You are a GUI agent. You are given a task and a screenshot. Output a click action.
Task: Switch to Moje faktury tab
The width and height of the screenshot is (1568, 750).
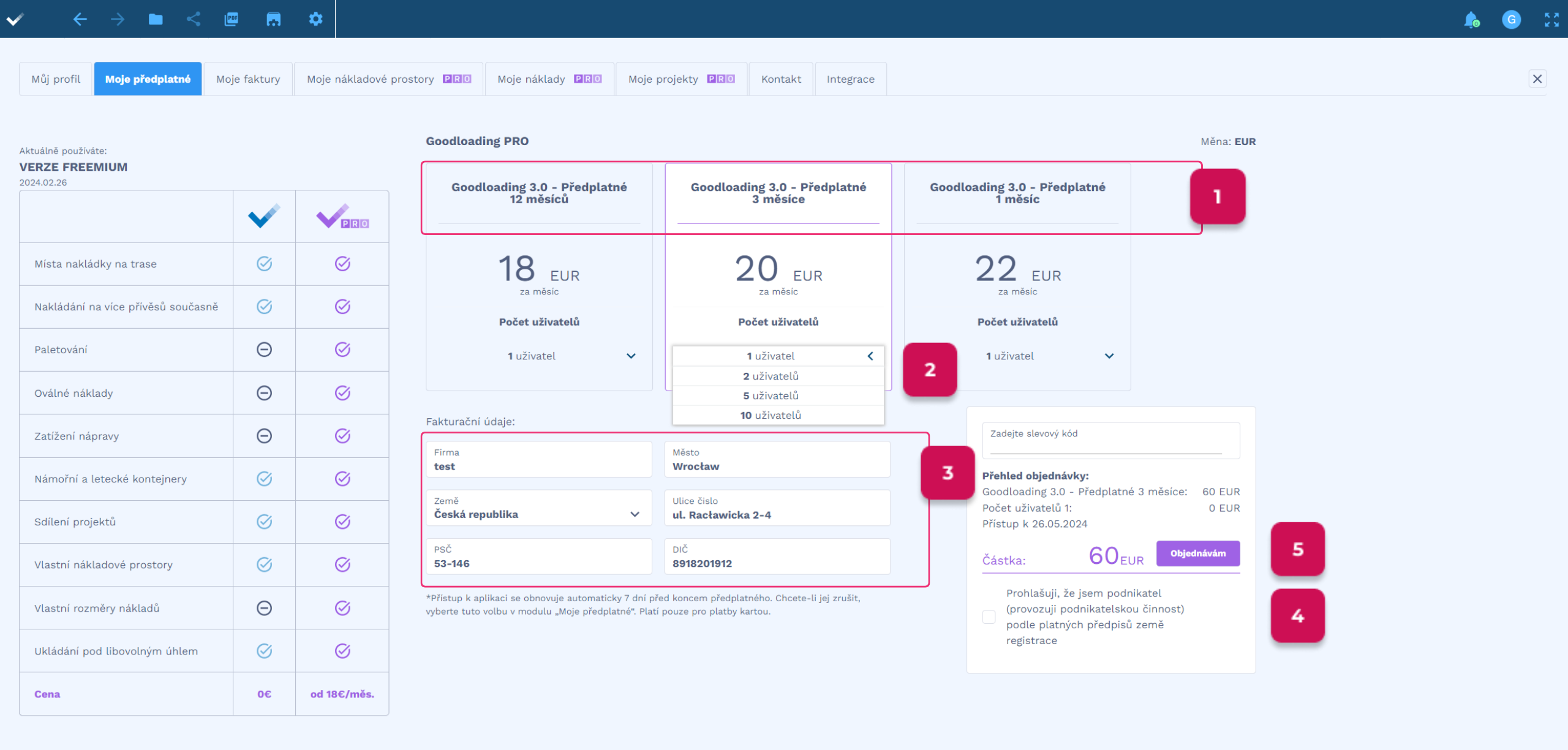pos(248,79)
